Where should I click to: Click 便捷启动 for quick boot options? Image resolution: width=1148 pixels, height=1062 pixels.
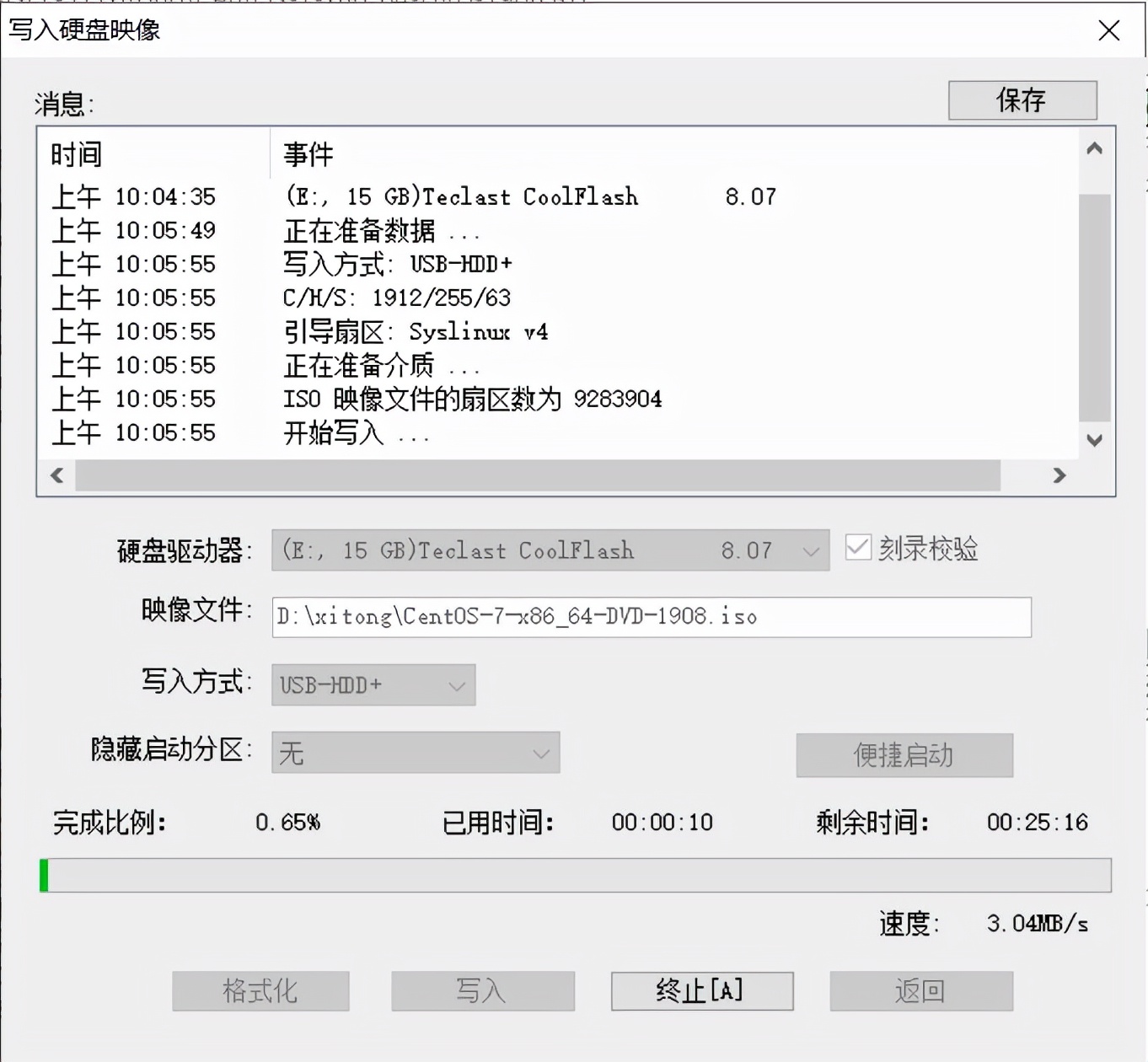(904, 755)
